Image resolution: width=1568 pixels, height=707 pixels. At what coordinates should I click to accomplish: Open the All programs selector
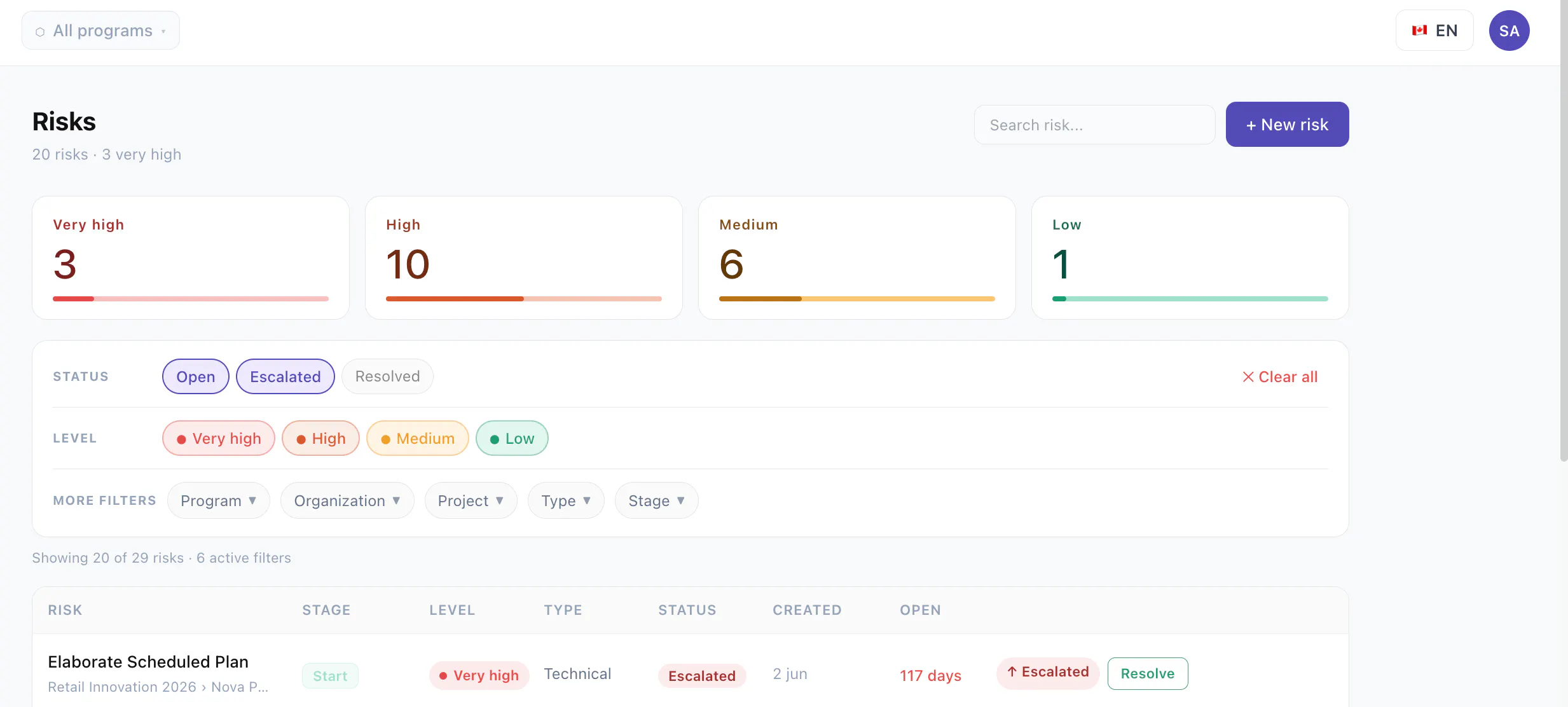[100, 31]
